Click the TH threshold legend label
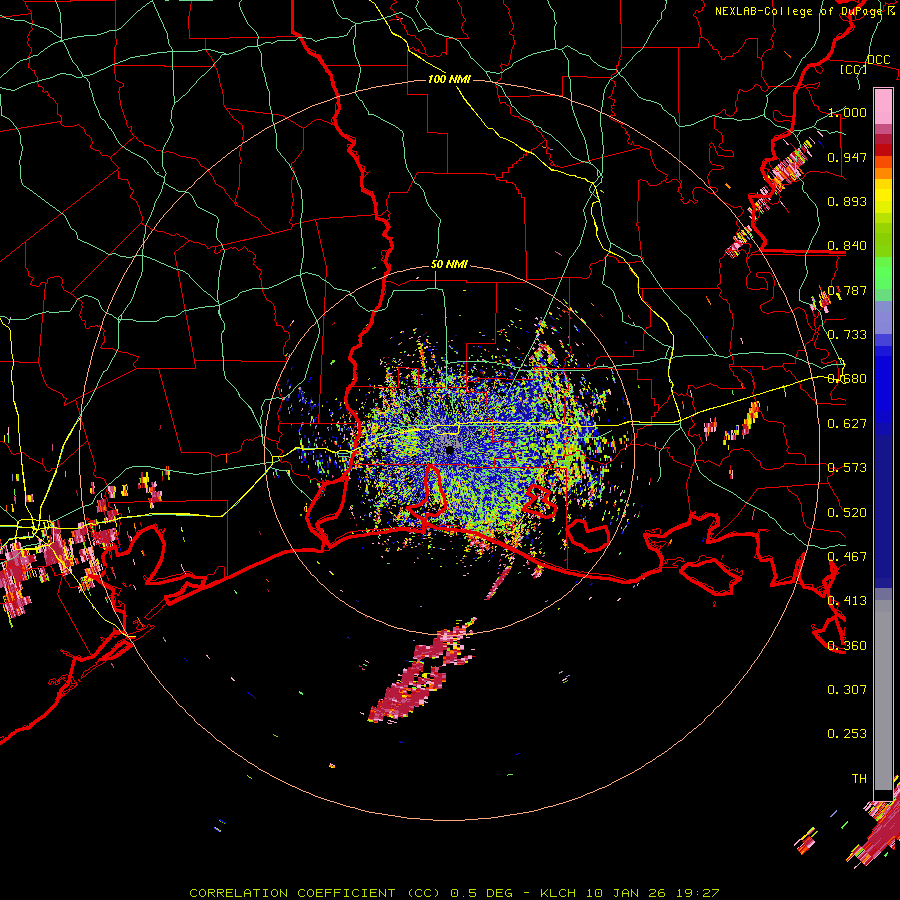The height and width of the screenshot is (900, 900). pos(859,779)
